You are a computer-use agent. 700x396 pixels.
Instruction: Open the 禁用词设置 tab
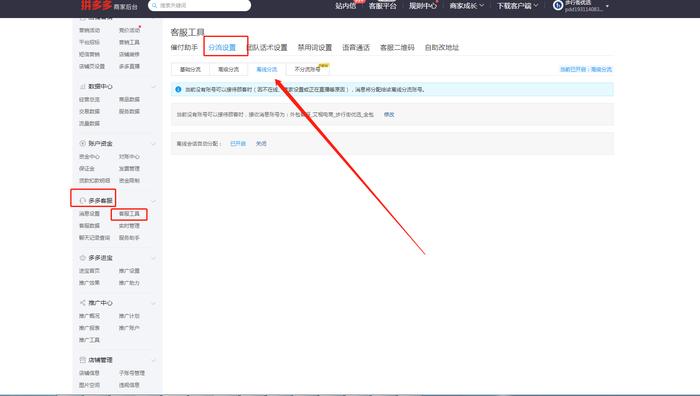click(x=315, y=47)
